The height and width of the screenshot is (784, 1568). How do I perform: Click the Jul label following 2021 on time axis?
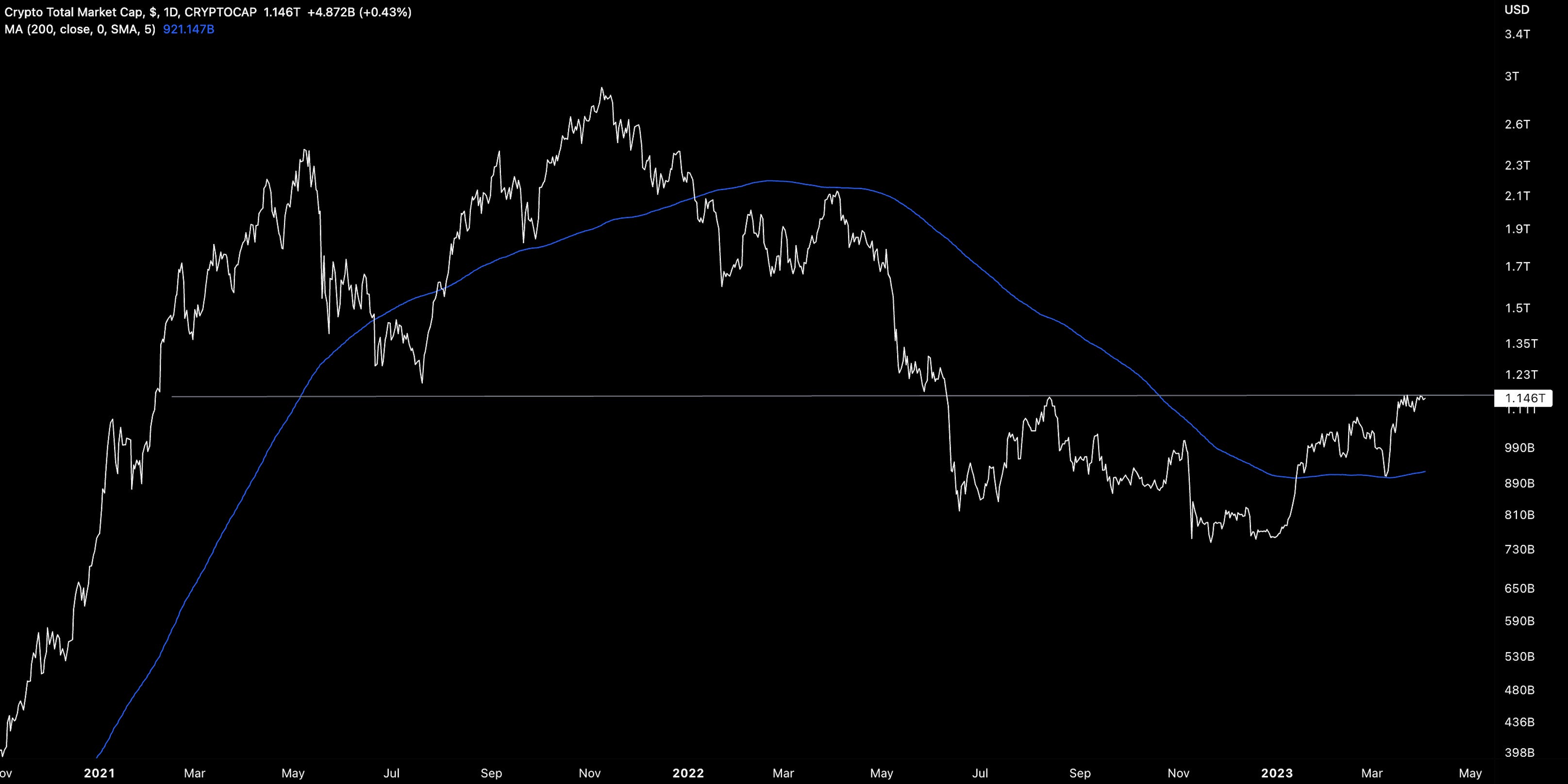[391, 773]
